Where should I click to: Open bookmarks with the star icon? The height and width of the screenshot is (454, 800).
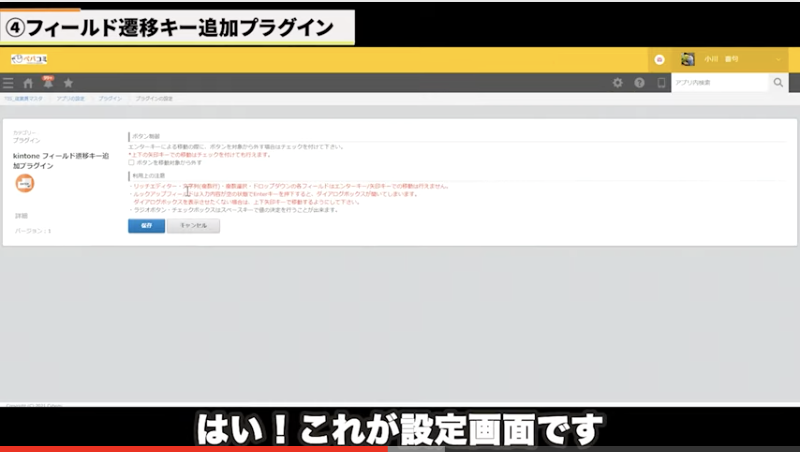(68, 83)
